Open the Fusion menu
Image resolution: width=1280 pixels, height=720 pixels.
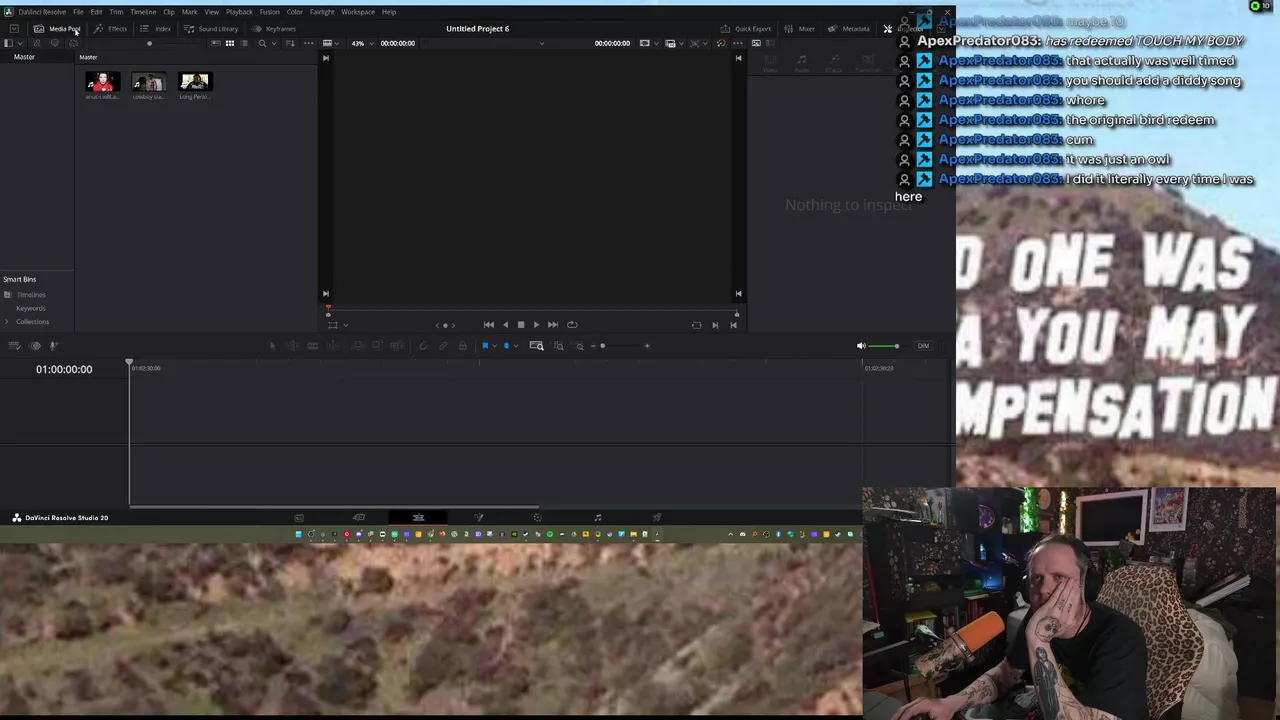coord(270,12)
